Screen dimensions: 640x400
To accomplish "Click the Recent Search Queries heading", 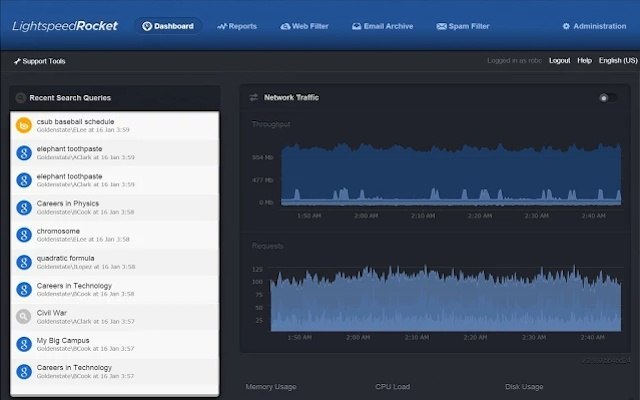I will 70,98.
